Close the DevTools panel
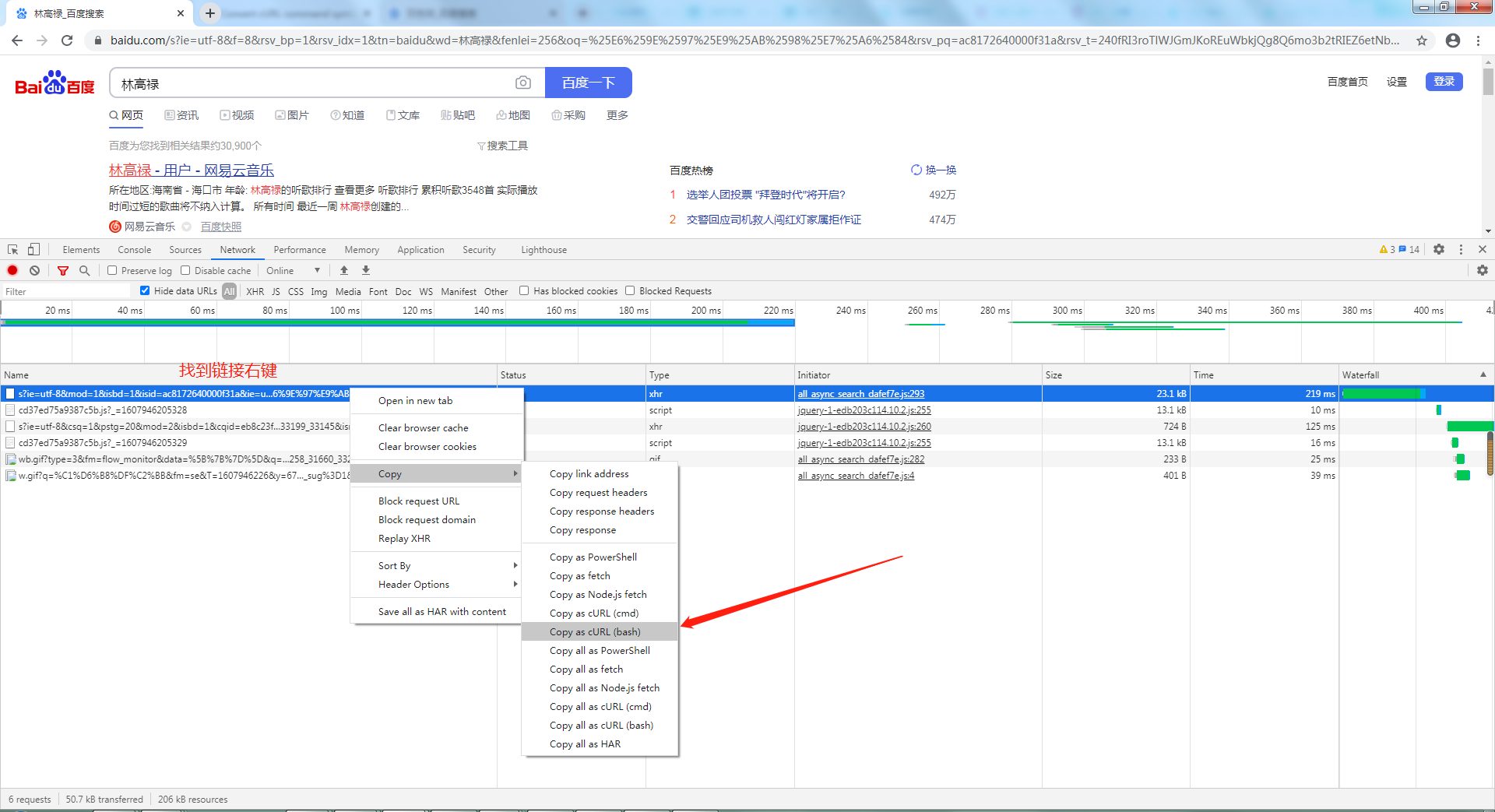The image size is (1495, 812). [1483, 249]
